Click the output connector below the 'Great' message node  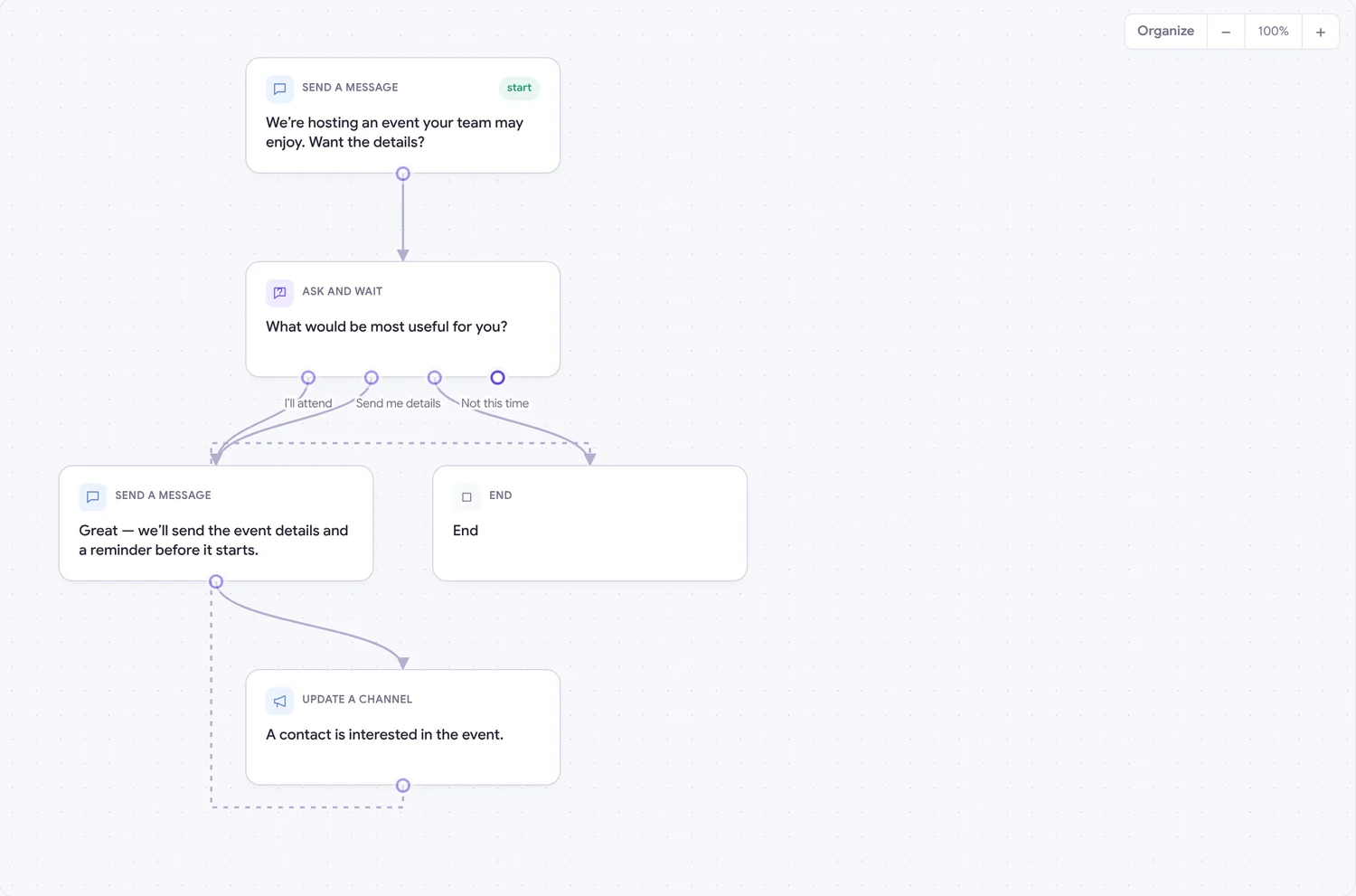pyautogui.click(x=216, y=581)
